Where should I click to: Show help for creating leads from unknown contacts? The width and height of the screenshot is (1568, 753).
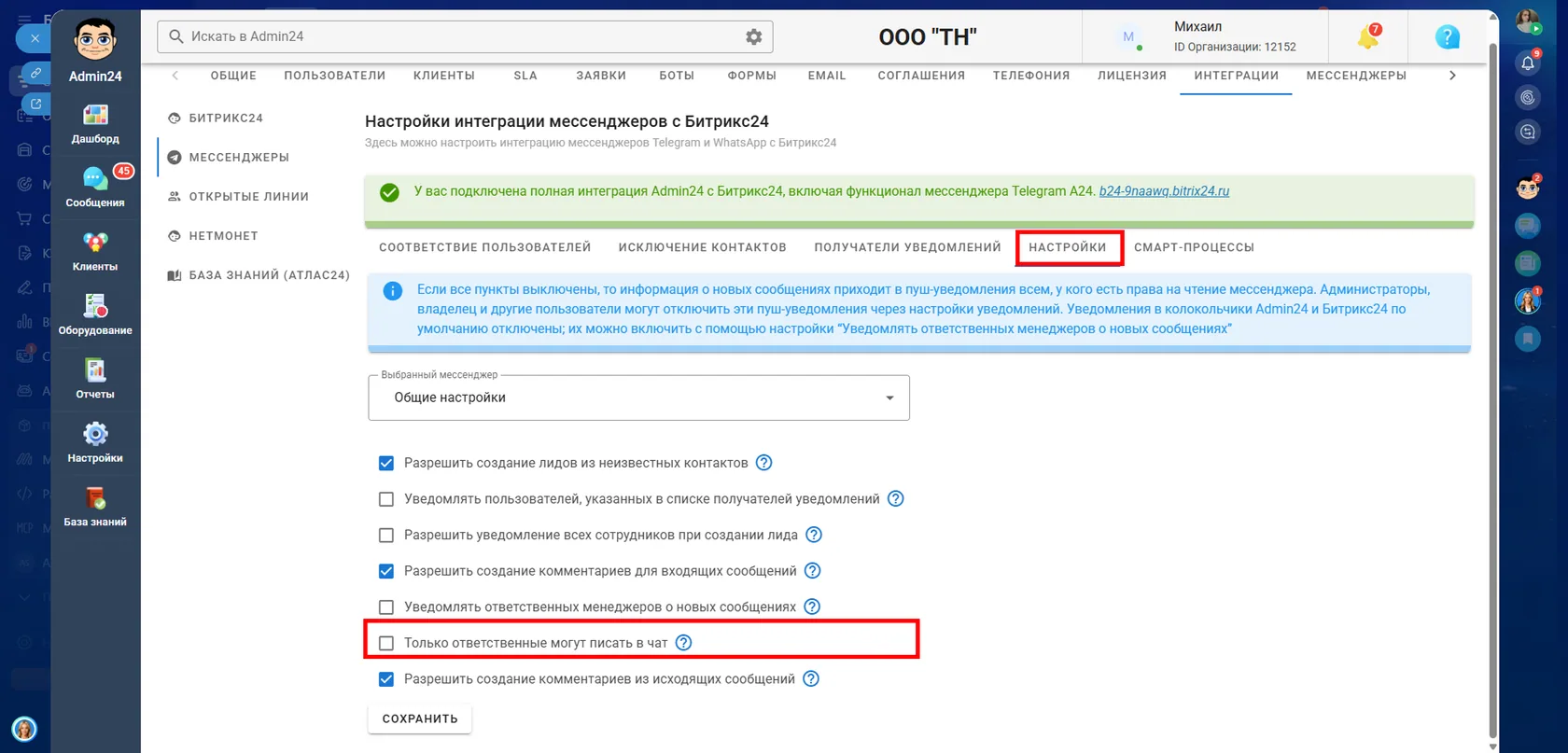tap(763, 463)
